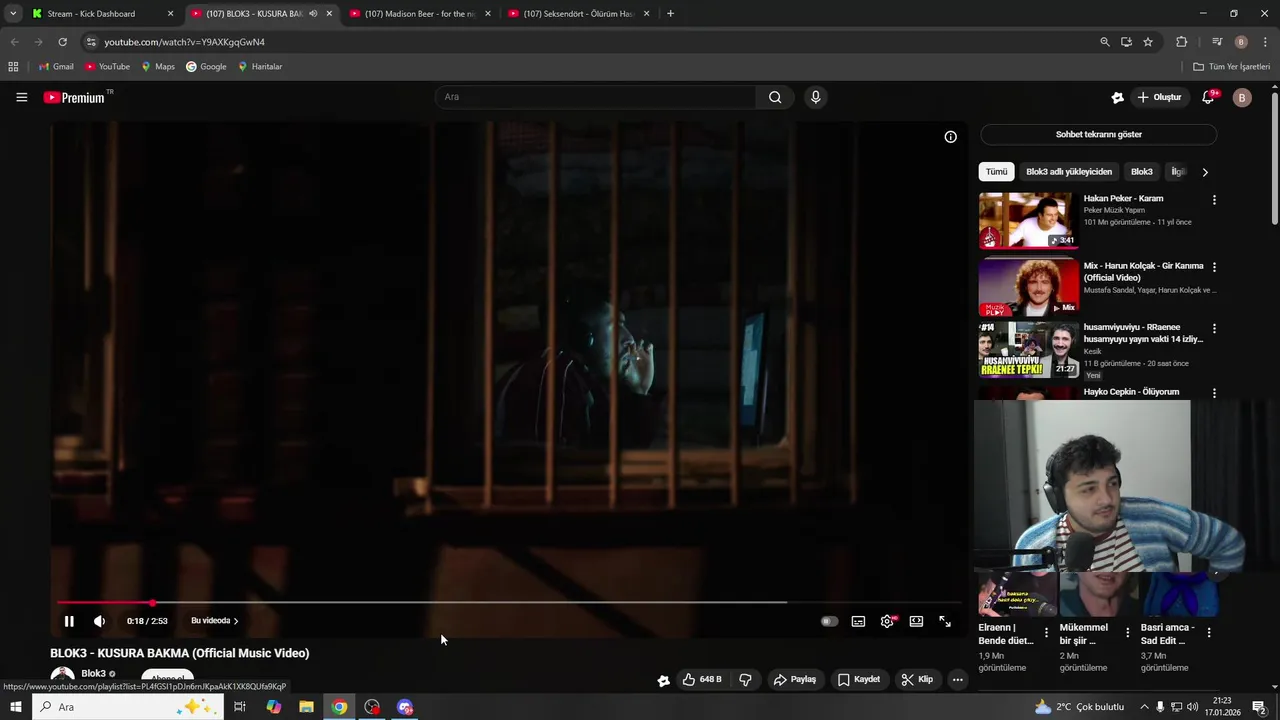Open the YouTube hamburger guide menu
Image resolution: width=1280 pixels, height=720 pixels.
[21, 97]
